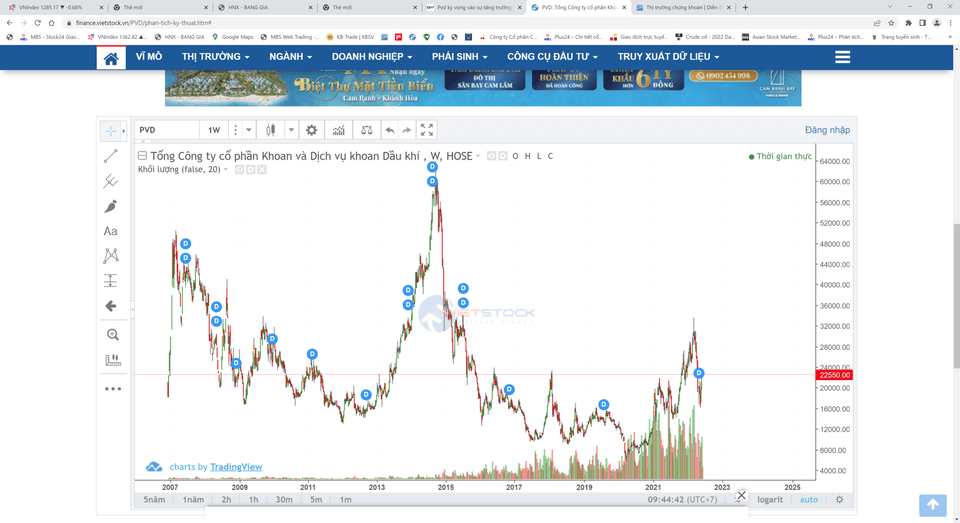Image resolution: width=960 pixels, height=523 pixels.
Task: Open the DOANH NGHIỆP dropdown menu
Action: tap(372, 56)
